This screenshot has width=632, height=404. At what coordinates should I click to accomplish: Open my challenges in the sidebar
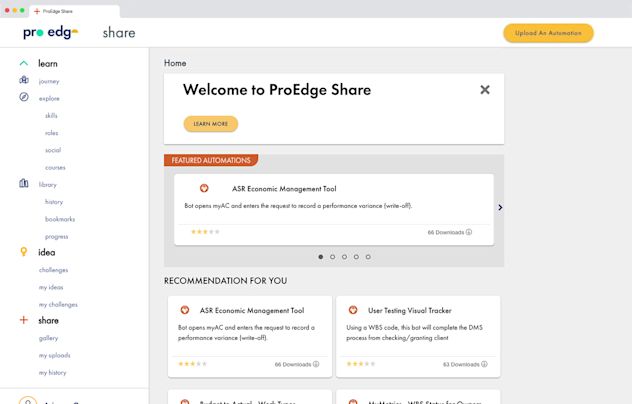[58, 305]
